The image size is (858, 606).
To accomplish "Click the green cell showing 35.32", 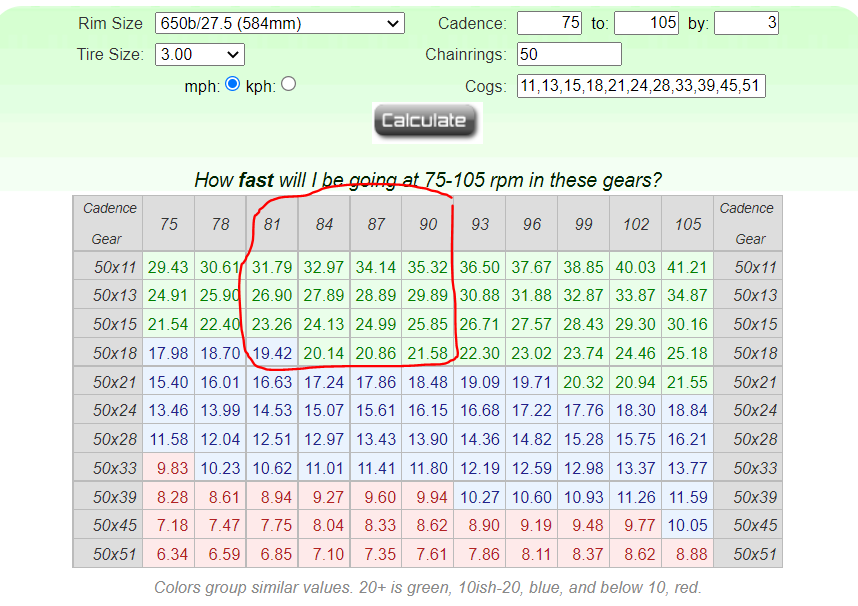I will coord(428,267).
